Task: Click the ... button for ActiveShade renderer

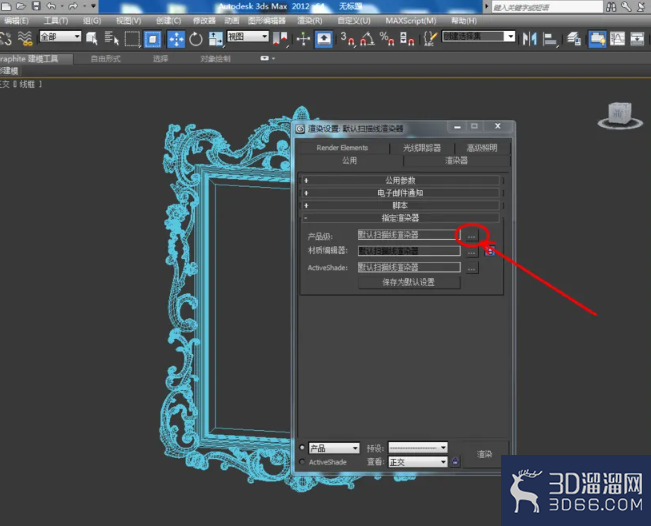Action: [x=472, y=268]
